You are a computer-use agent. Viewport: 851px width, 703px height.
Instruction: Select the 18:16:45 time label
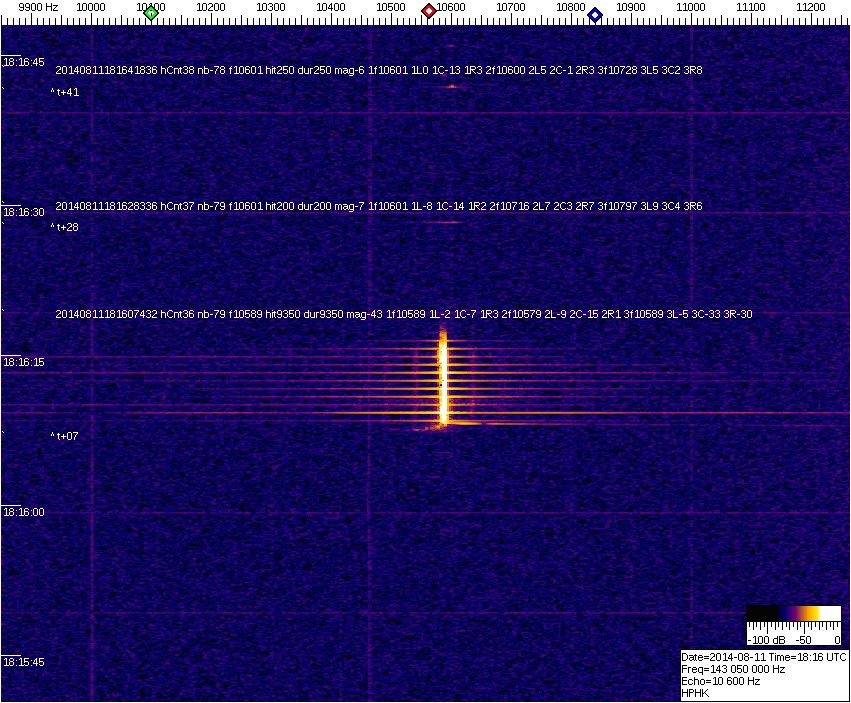pyautogui.click(x=24, y=62)
